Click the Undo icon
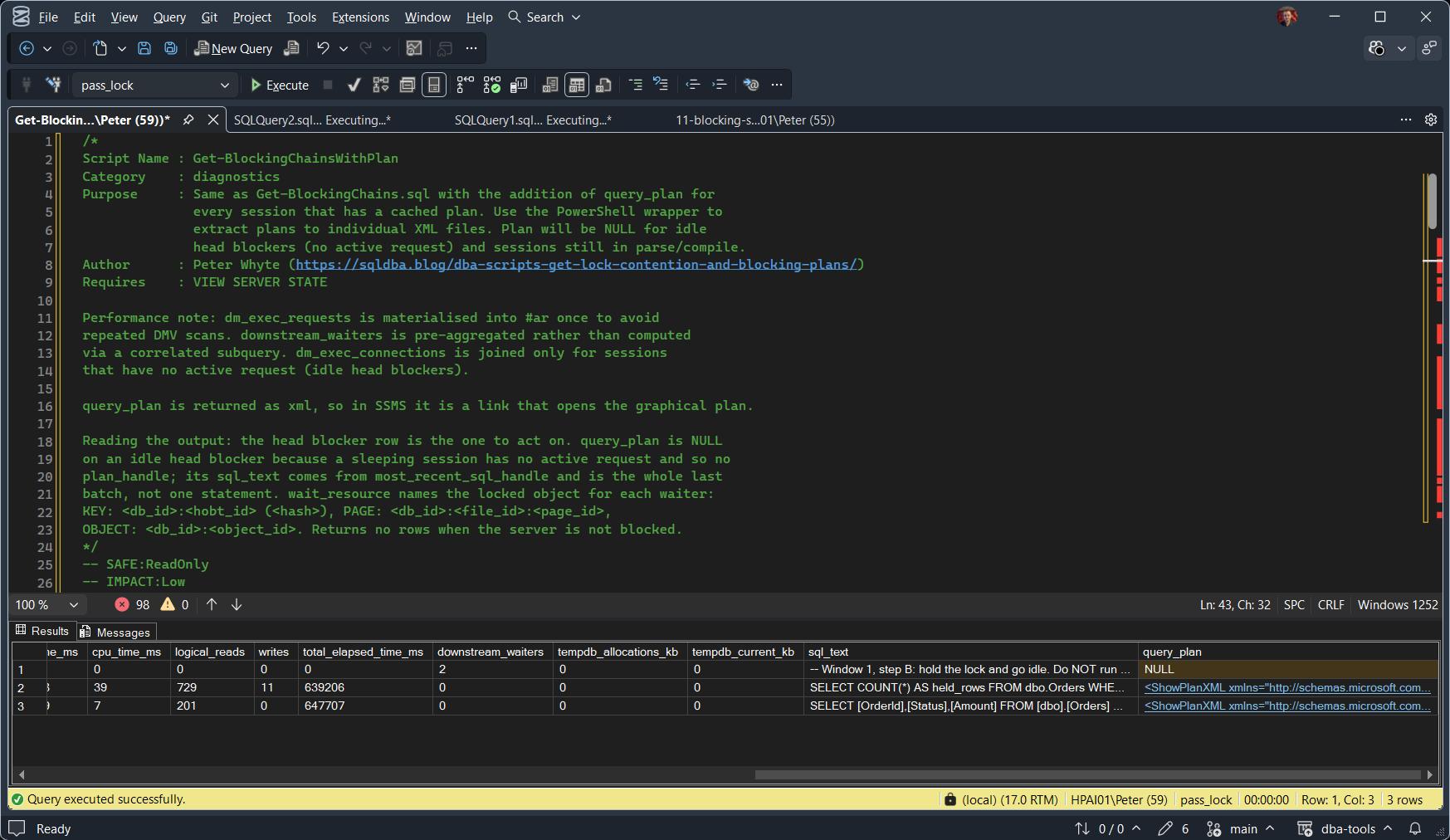 [323, 48]
